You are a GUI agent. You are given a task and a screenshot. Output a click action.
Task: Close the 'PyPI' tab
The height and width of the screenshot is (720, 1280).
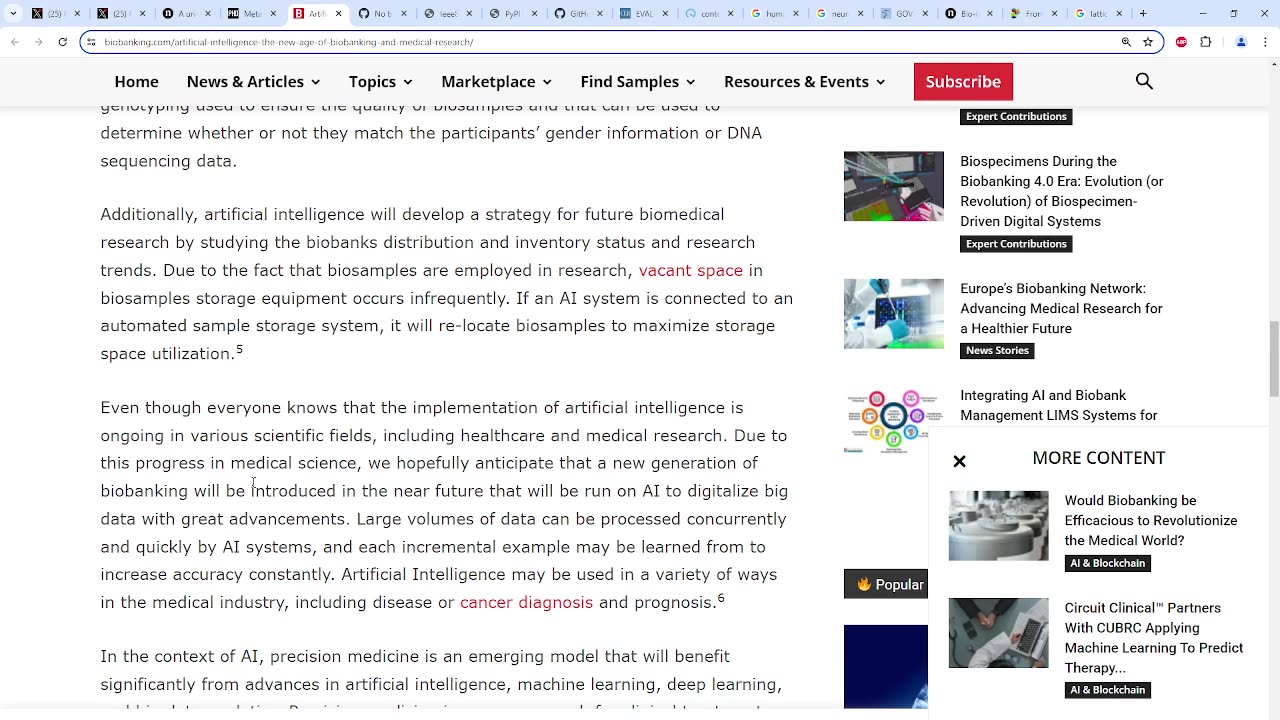coord(533,14)
